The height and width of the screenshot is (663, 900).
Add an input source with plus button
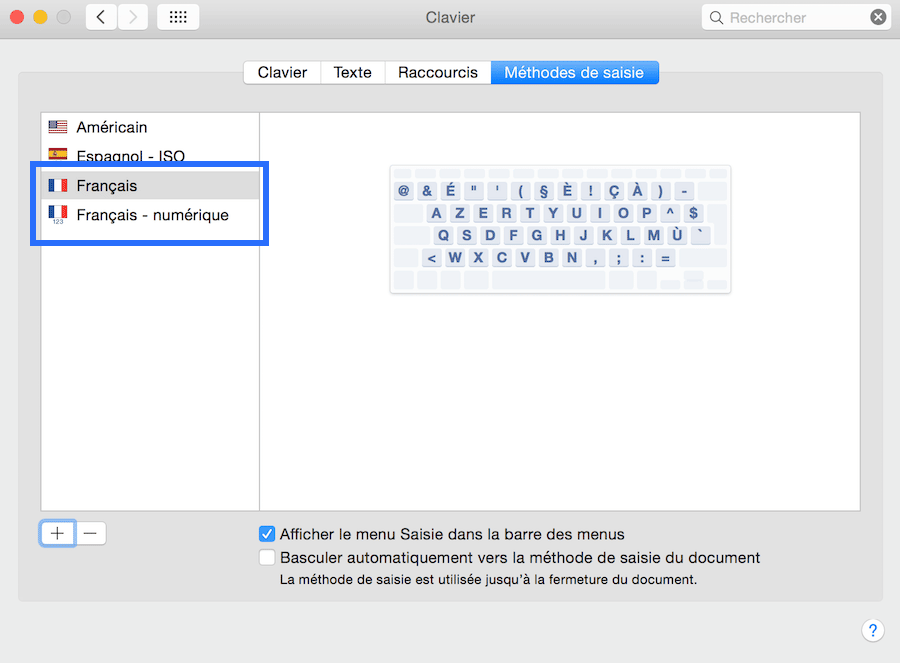point(57,533)
